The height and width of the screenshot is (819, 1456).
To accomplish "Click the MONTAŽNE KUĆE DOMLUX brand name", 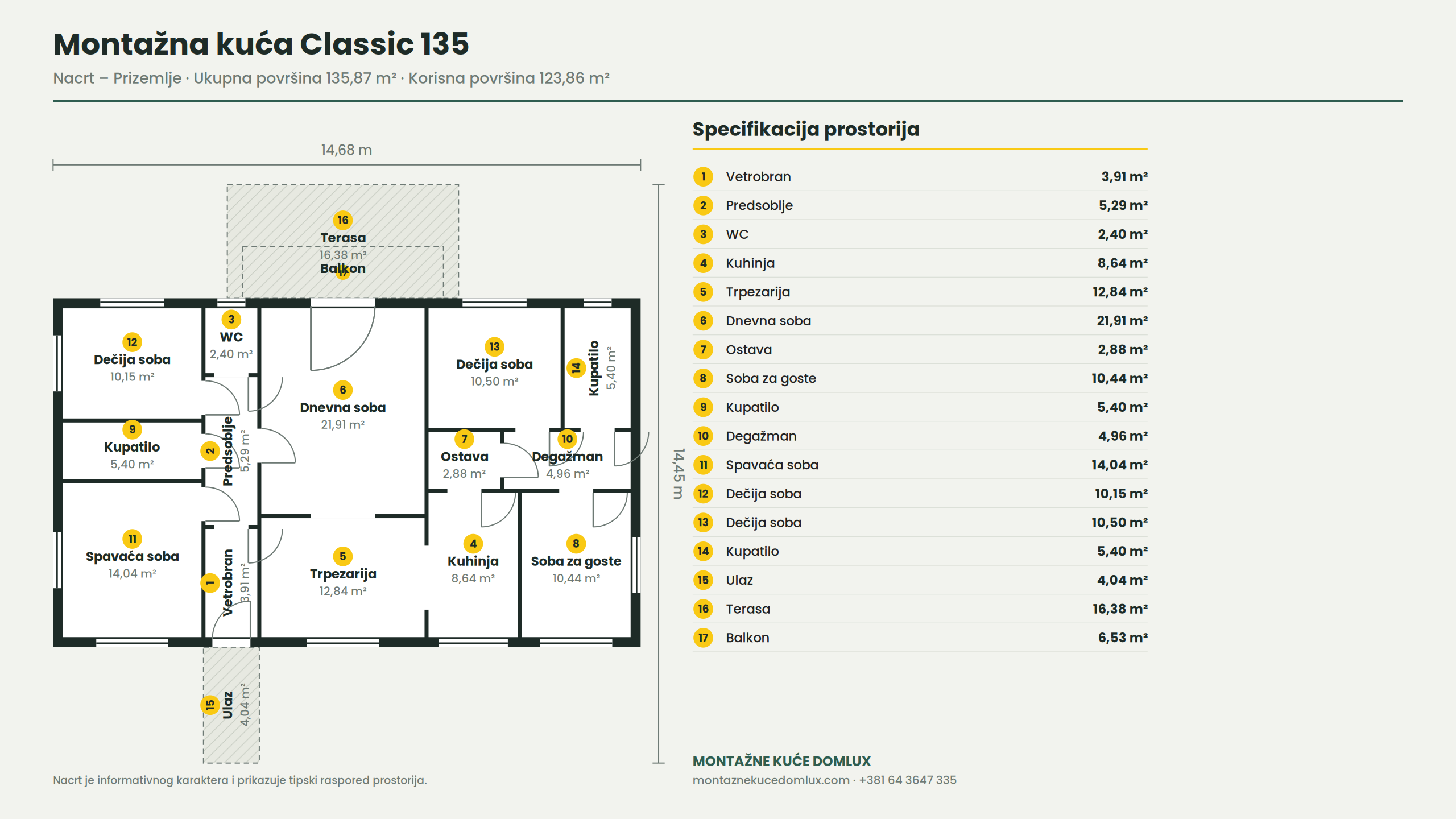I will [x=781, y=761].
